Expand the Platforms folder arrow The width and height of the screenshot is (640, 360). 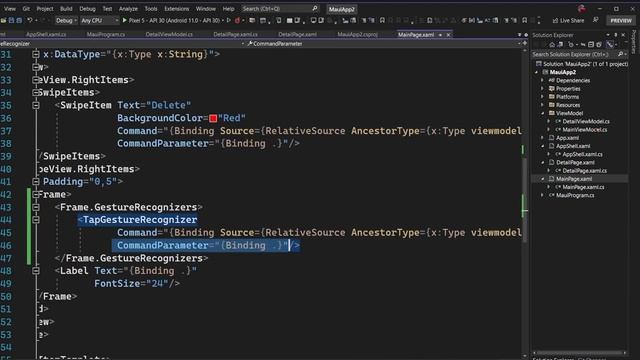543,97
